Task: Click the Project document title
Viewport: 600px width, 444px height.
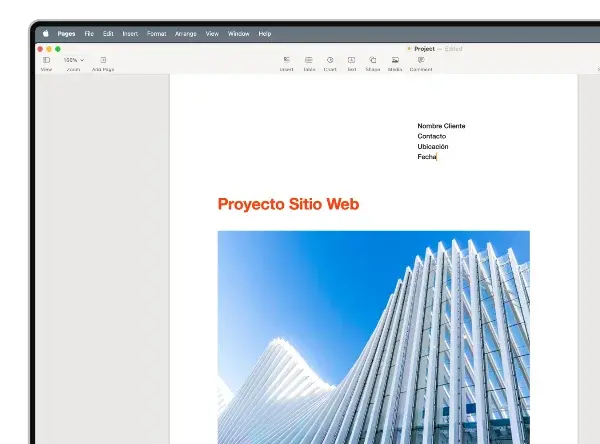Action: (424, 49)
